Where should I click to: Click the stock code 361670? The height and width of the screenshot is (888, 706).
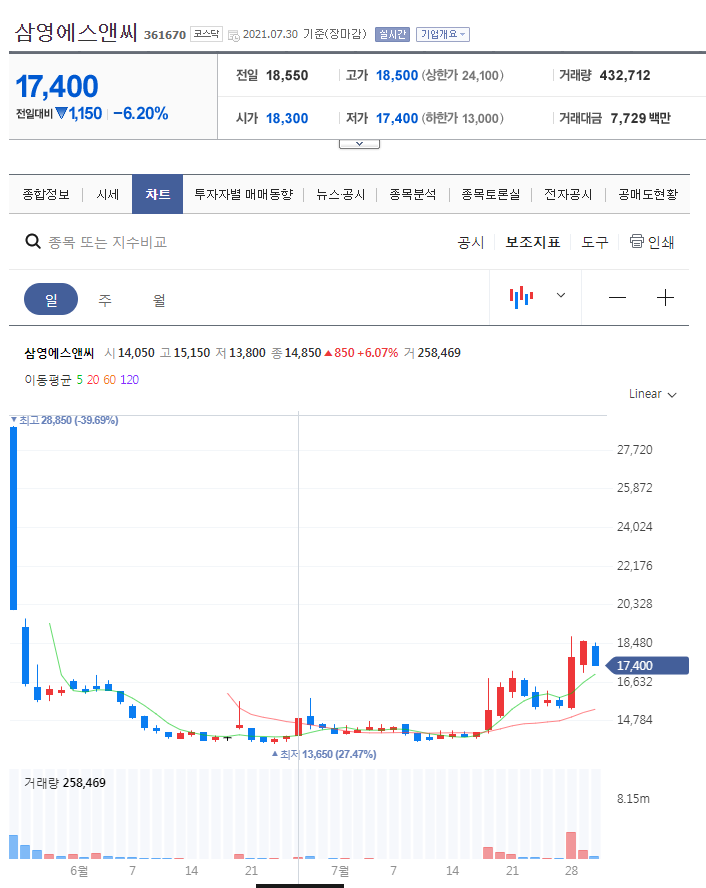pyautogui.click(x=165, y=35)
